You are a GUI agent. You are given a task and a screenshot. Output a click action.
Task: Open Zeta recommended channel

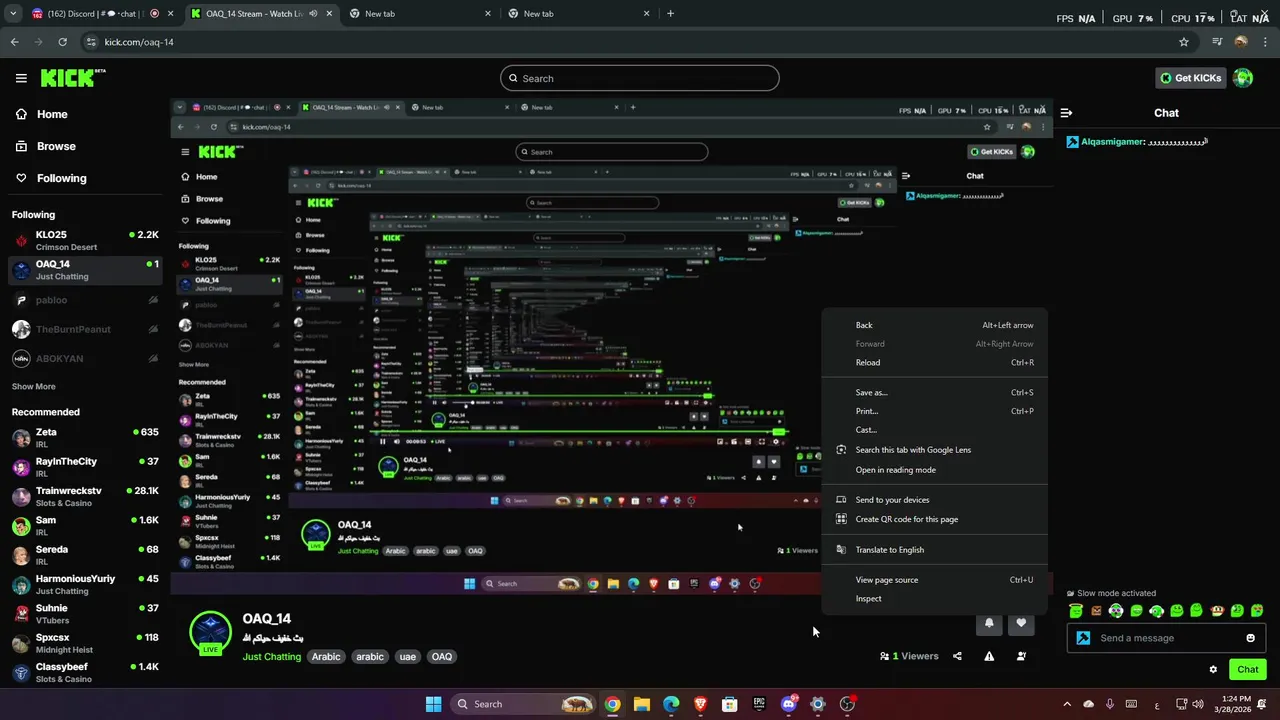click(84, 438)
